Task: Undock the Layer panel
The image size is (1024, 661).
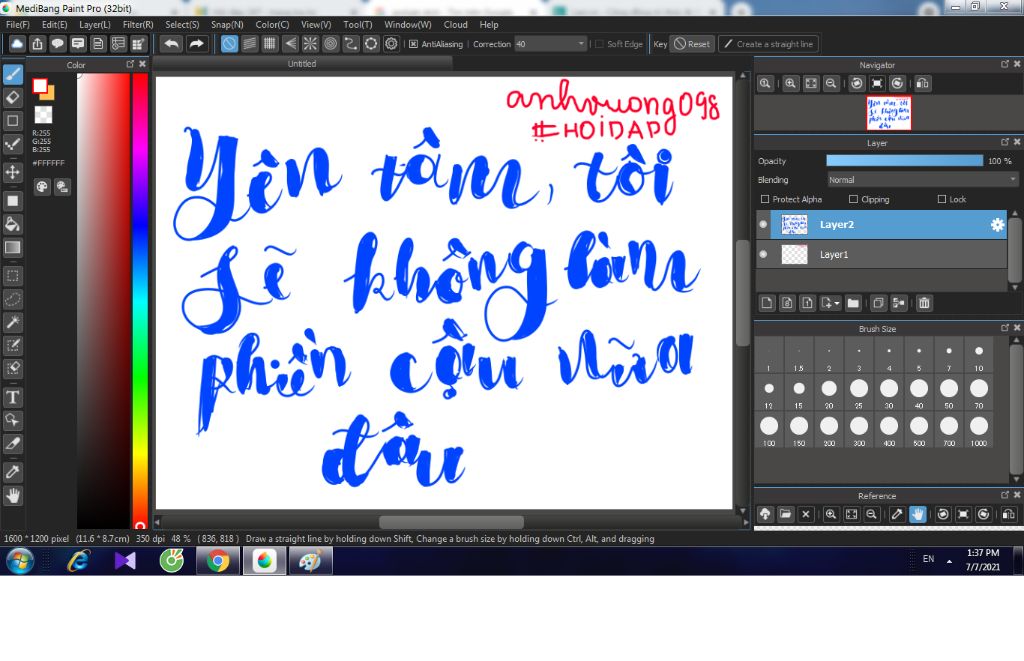Action: point(1005,142)
